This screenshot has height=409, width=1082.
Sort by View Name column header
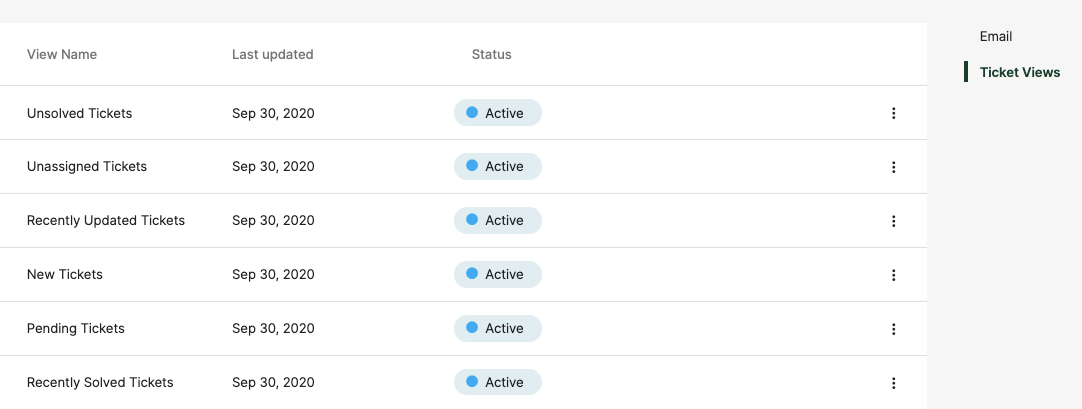coord(61,54)
